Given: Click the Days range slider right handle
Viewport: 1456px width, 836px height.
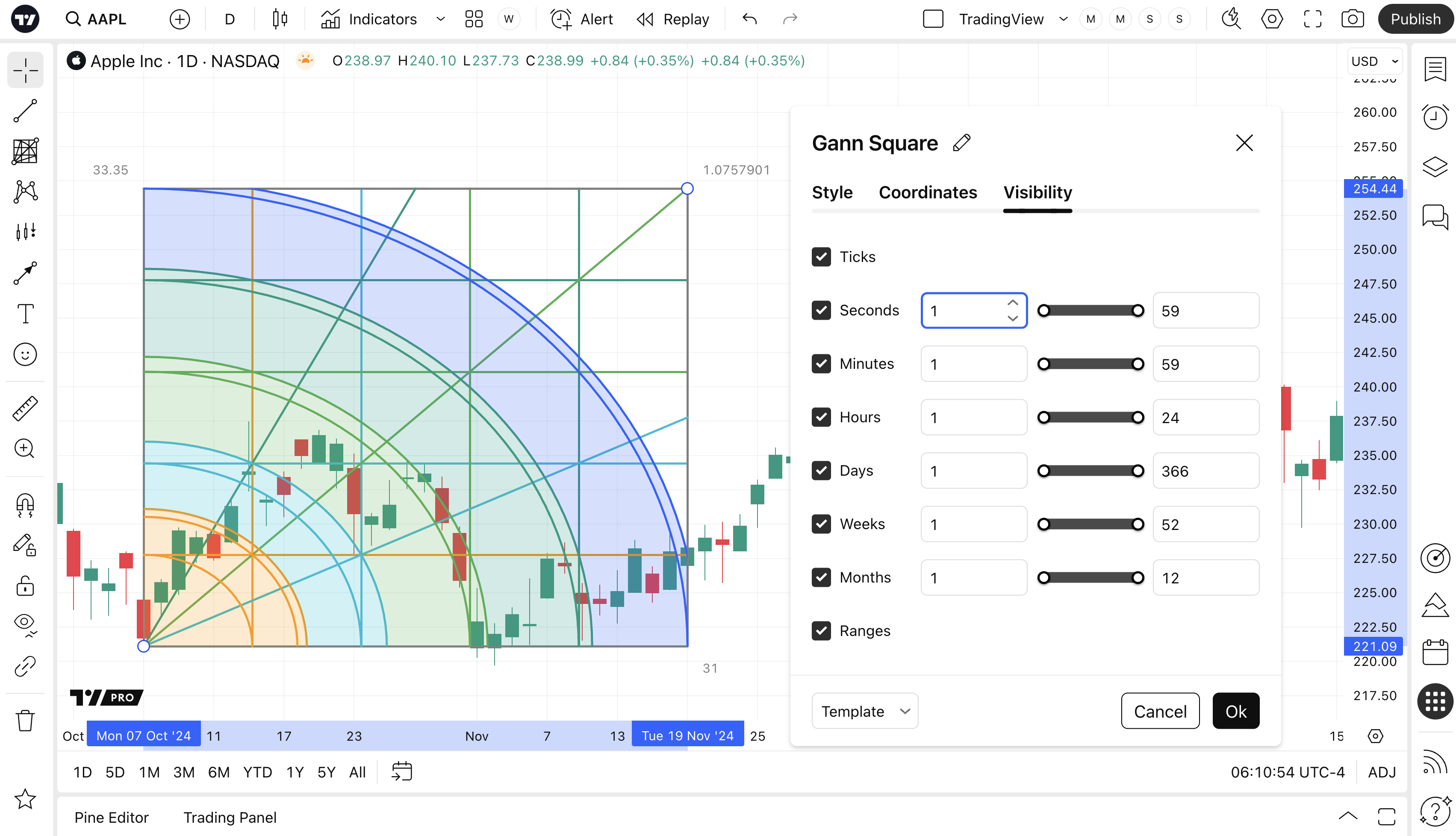Looking at the screenshot, I should click(x=1138, y=471).
